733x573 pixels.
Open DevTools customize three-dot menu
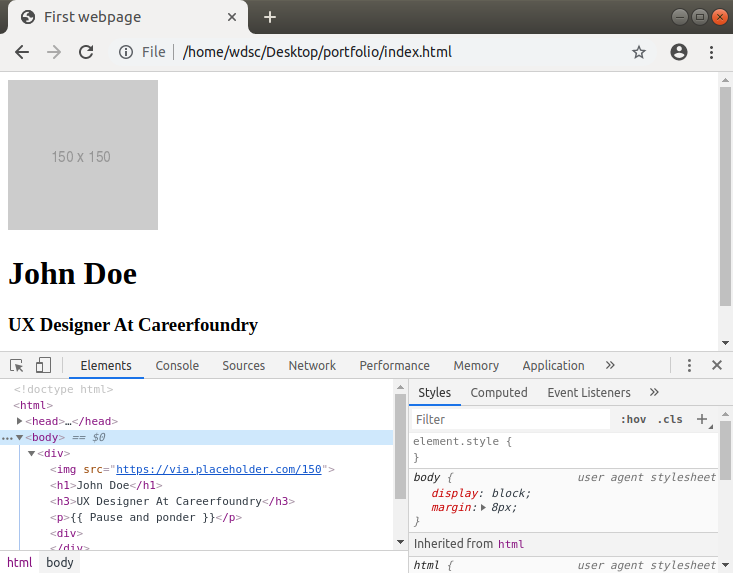coord(689,365)
